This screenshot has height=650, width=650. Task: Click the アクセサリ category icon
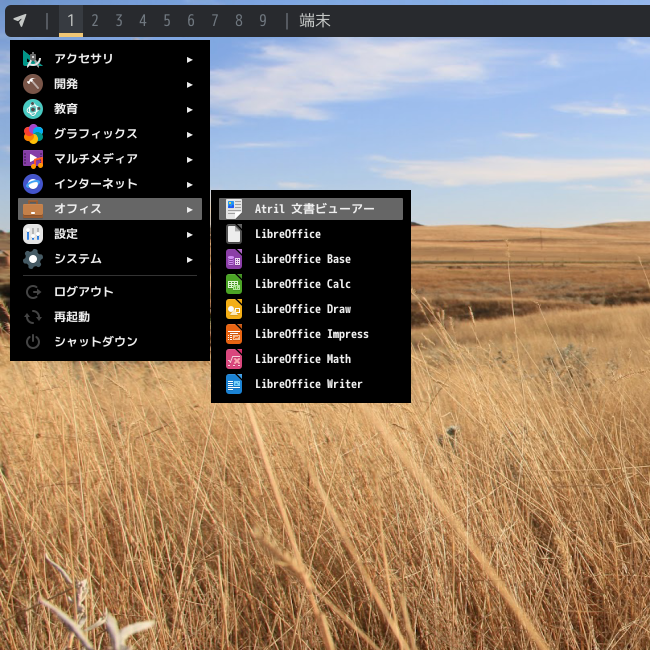[33, 59]
